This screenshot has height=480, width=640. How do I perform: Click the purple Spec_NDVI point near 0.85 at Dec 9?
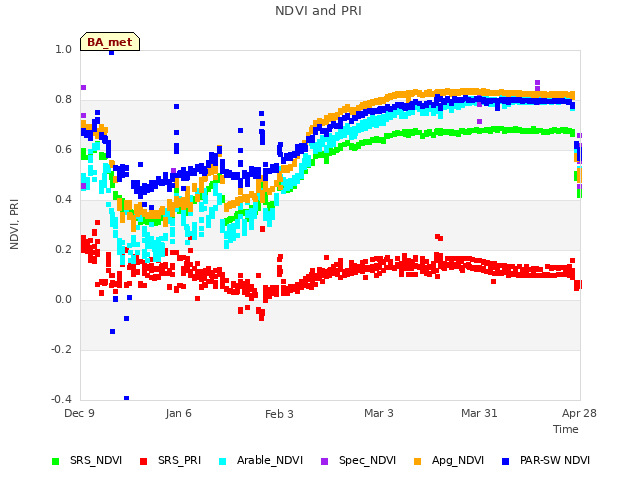[x=83, y=87]
